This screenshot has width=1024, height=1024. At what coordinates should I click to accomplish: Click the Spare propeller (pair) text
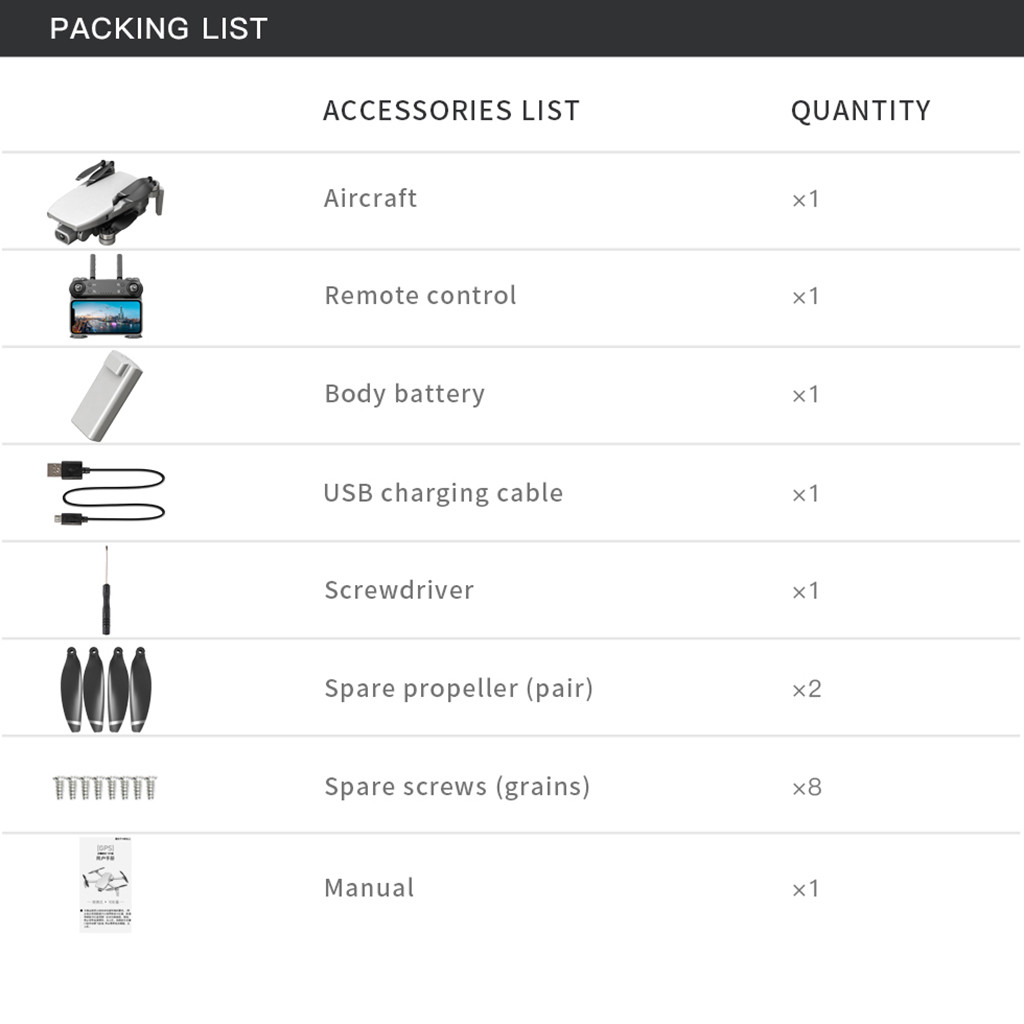point(459,689)
